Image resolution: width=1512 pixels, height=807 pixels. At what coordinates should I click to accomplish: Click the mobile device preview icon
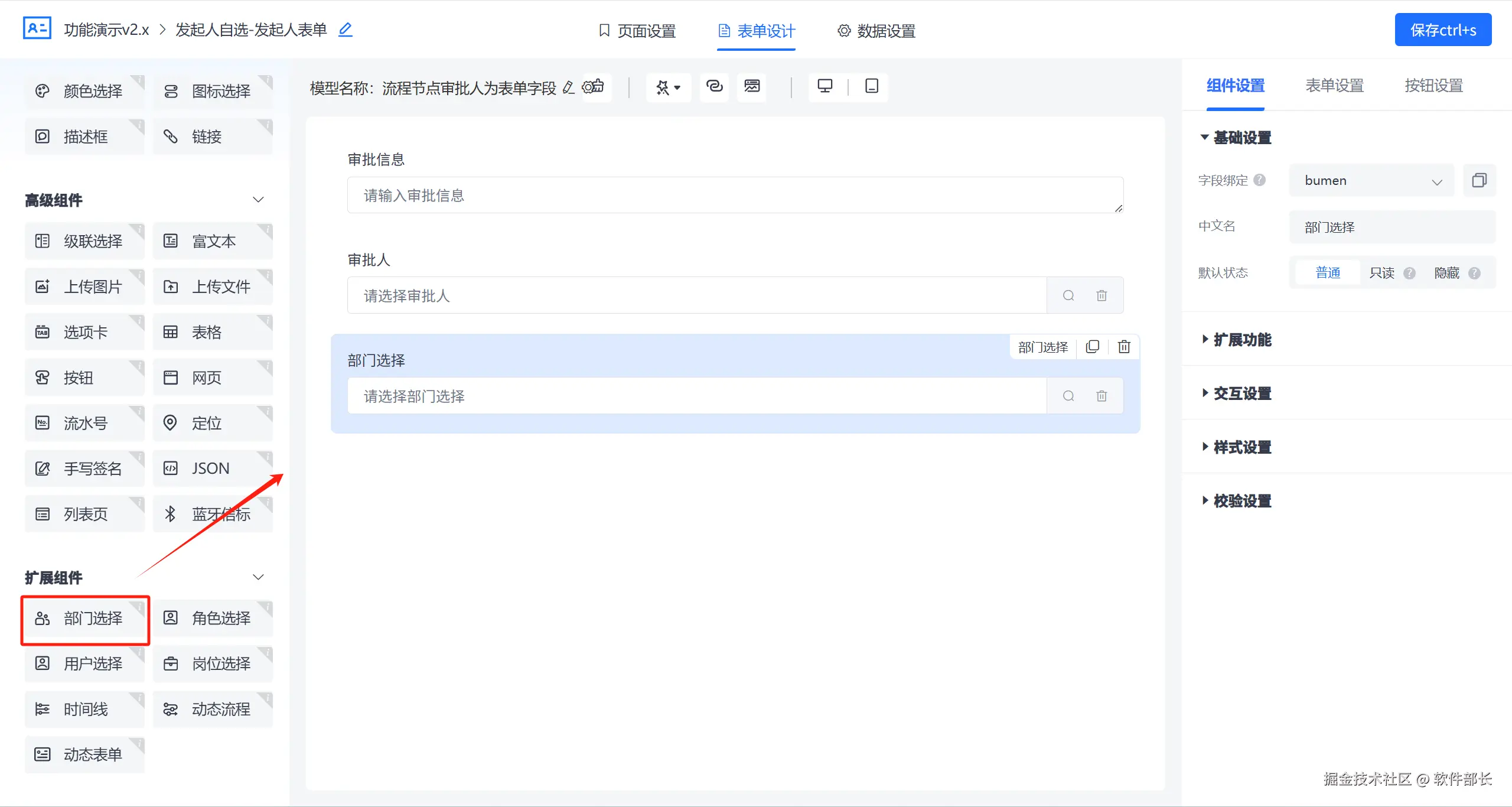(871, 86)
